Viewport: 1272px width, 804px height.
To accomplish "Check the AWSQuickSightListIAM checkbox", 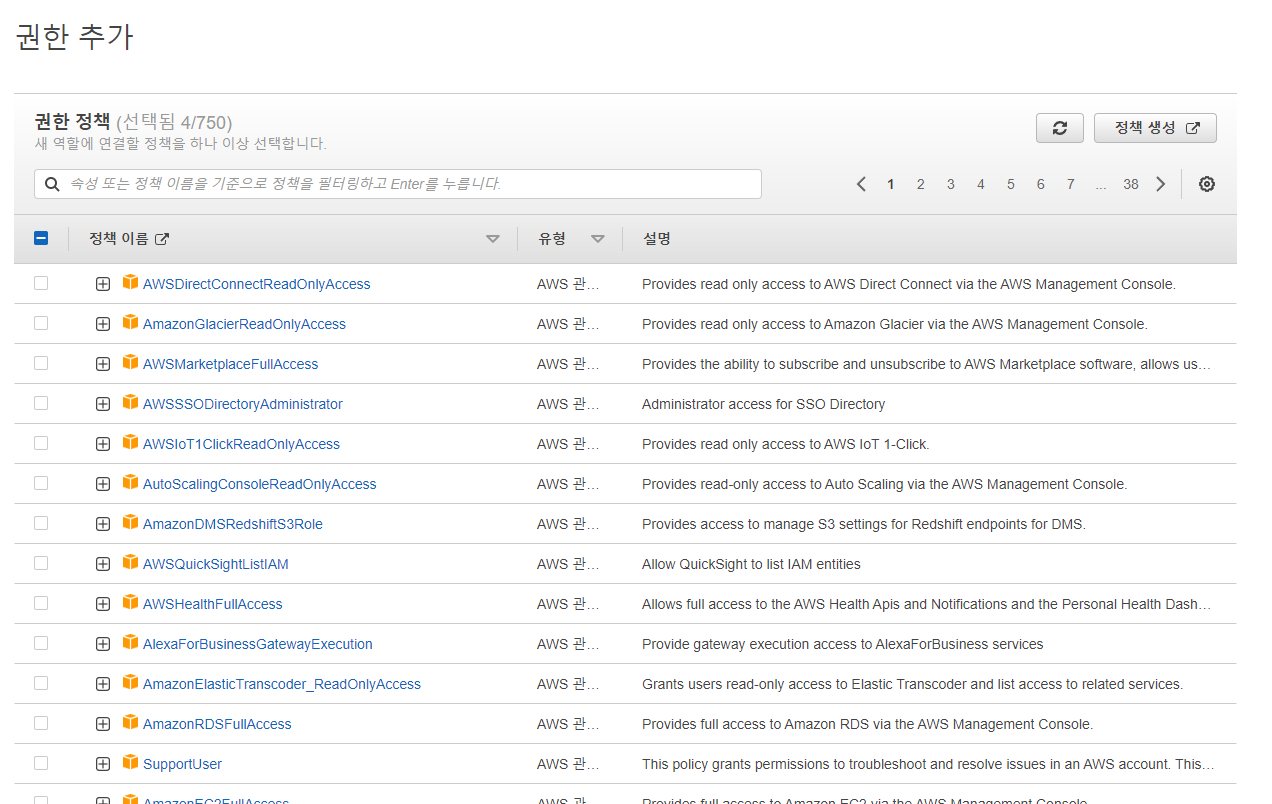I will point(41,563).
